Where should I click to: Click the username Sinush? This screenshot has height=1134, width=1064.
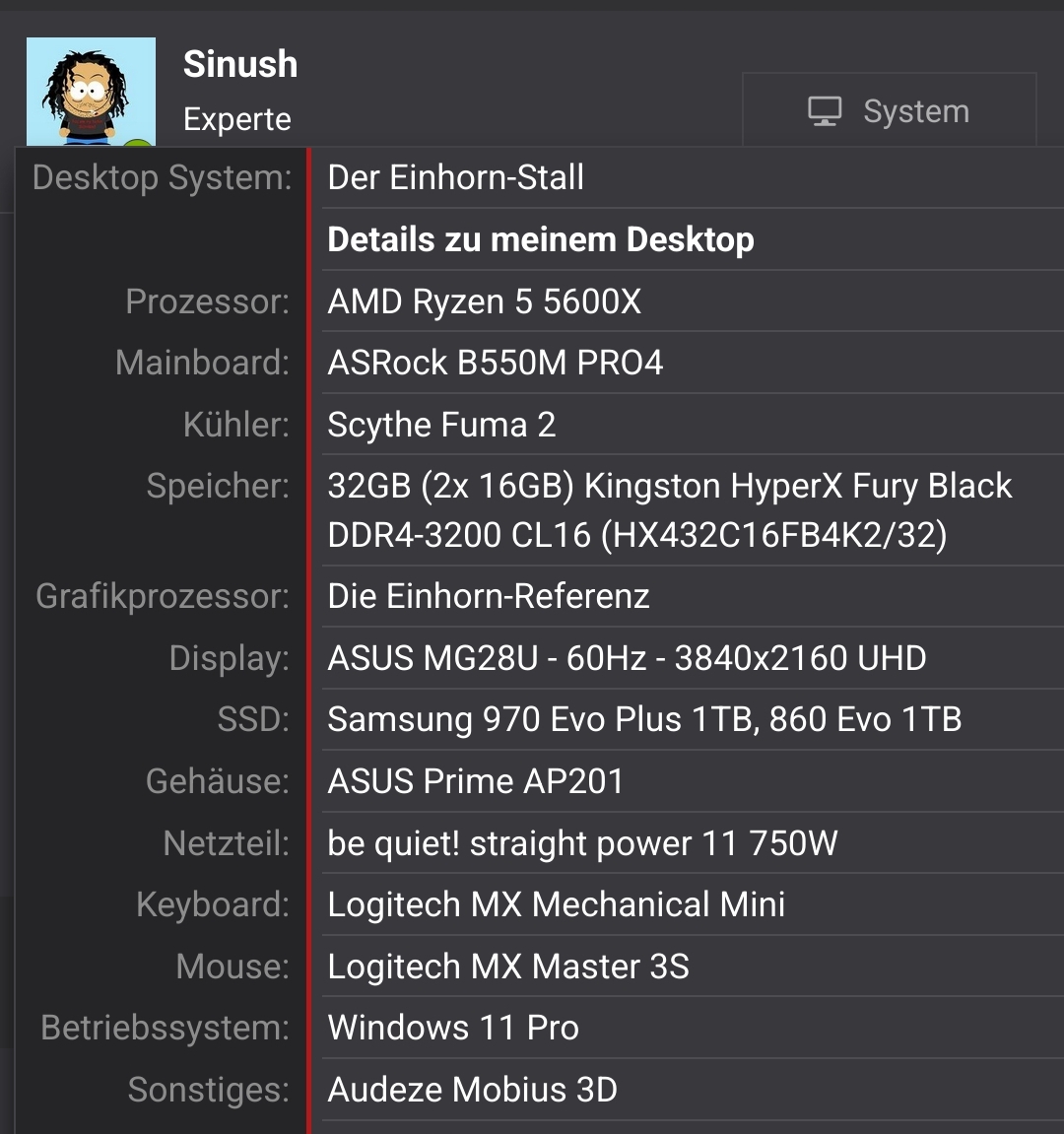point(240,64)
